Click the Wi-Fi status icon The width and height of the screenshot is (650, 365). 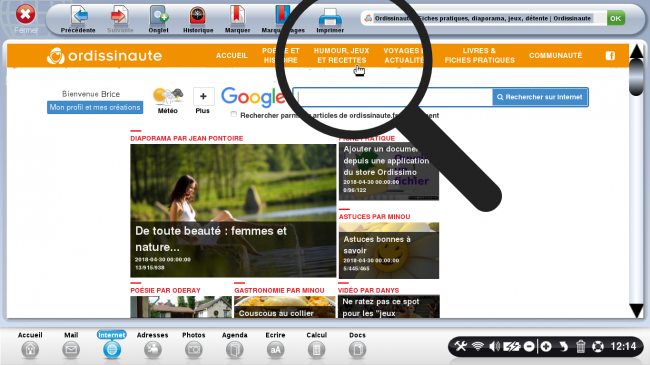tap(478, 346)
